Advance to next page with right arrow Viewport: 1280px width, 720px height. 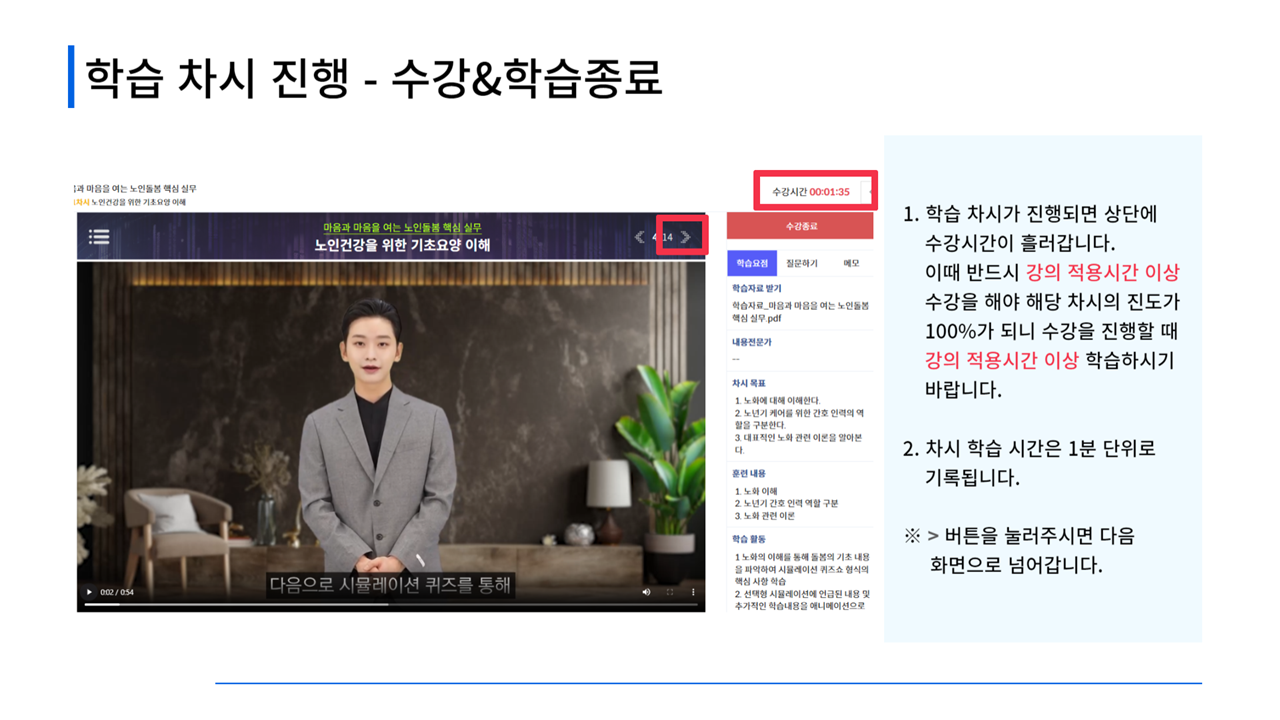[686, 237]
